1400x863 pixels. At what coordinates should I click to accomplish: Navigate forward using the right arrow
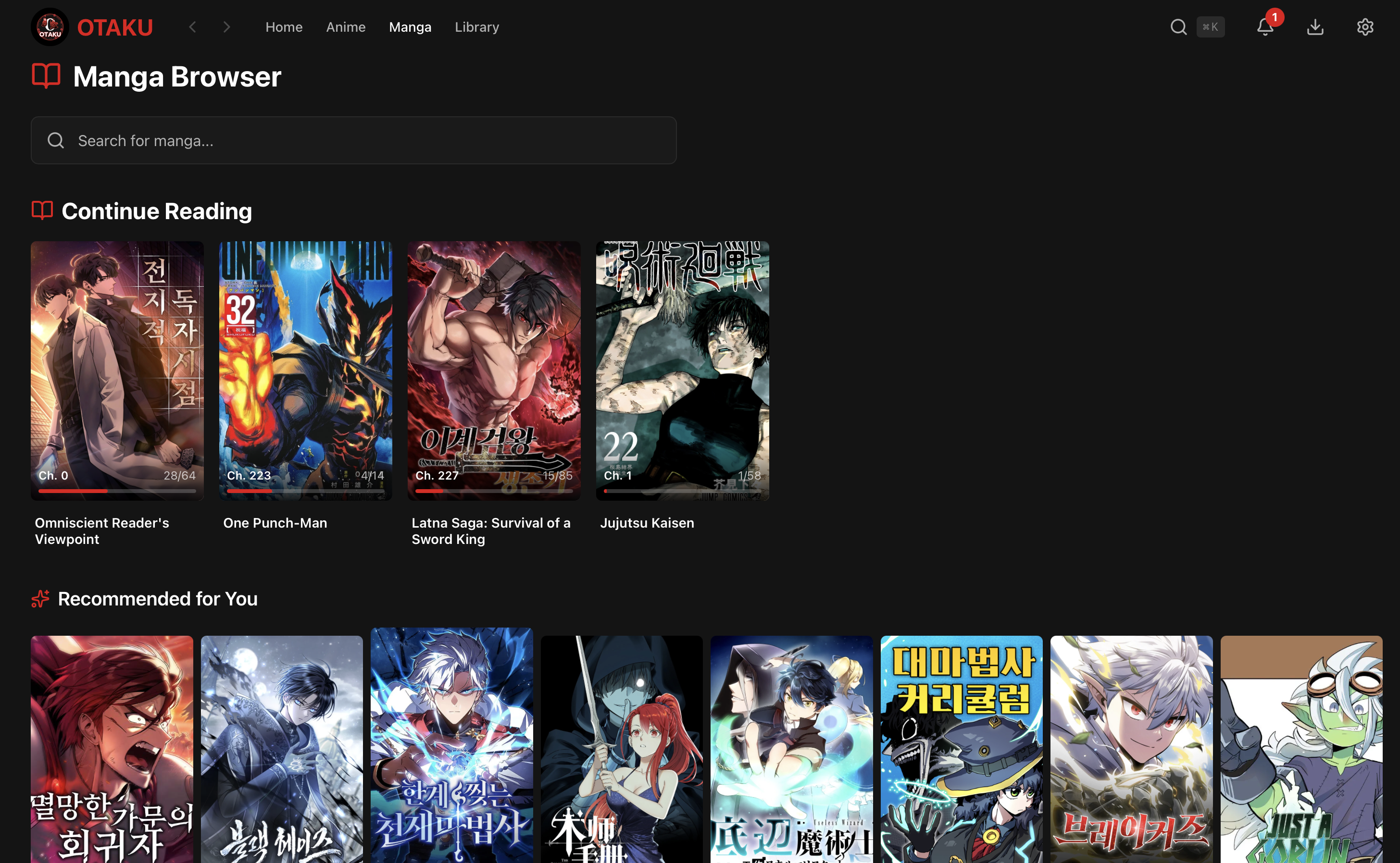point(226,26)
